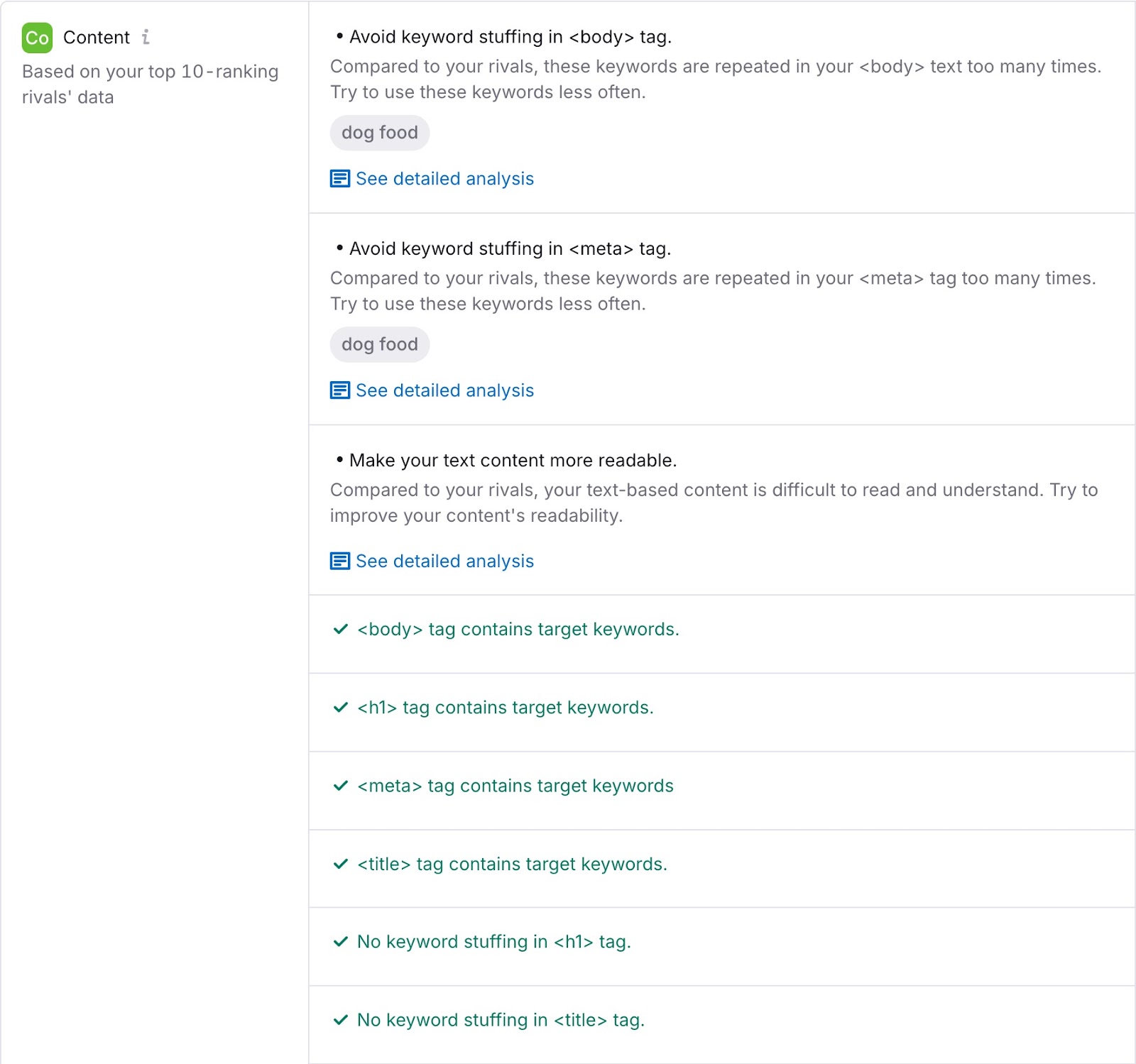
Task: Click the analysis icon beside meta stuffing link
Action: click(x=339, y=390)
